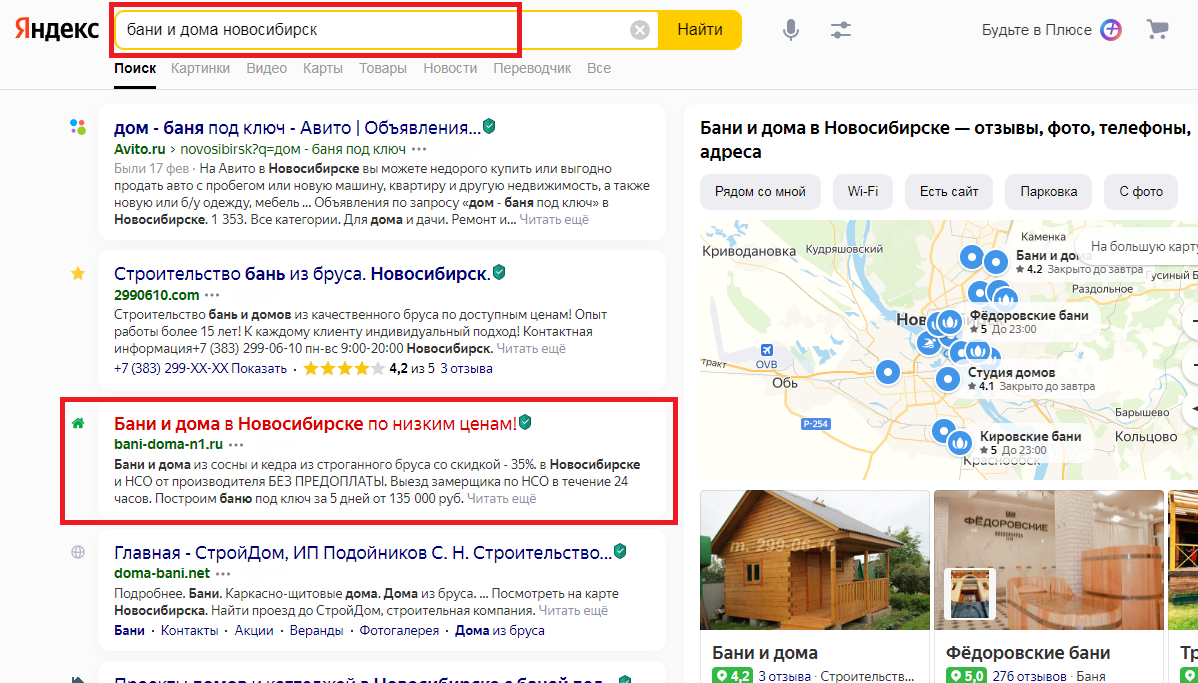
Task: Toggle the С фото filter chip
Action: (1141, 191)
